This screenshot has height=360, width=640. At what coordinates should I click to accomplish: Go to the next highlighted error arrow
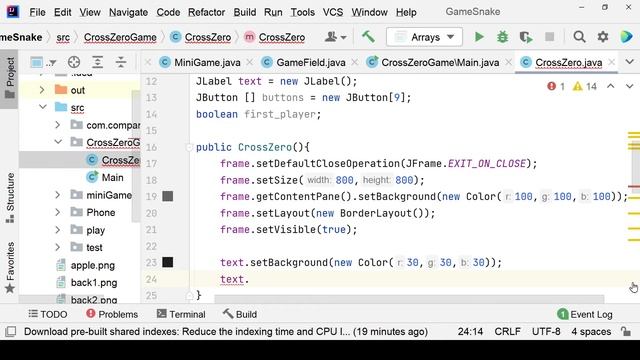629,86
